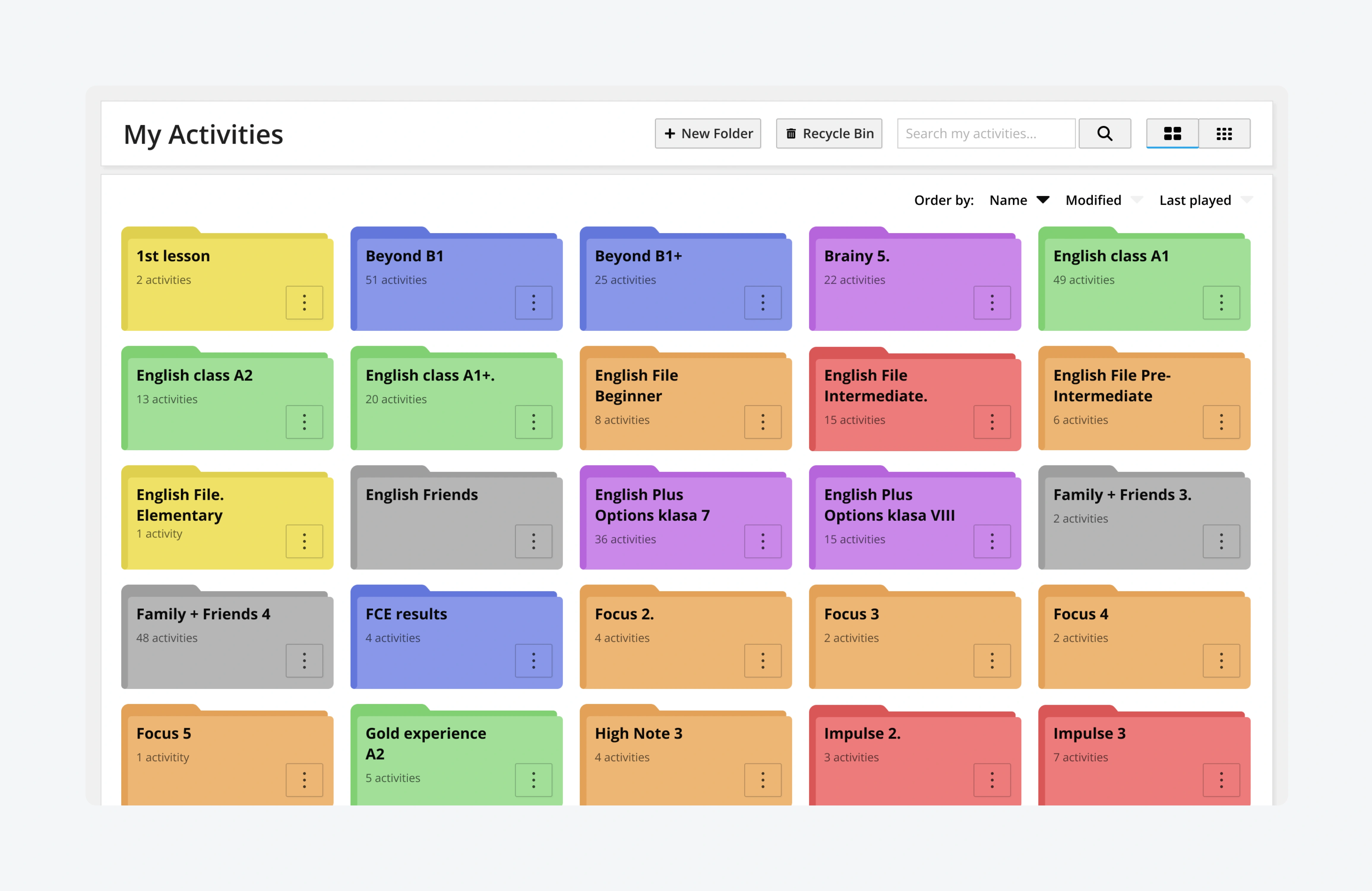Image resolution: width=1372 pixels, height=891 pixels.
Task: Open the Beyond B1 folder's three-dot menu
Action: tap(533, 302)
